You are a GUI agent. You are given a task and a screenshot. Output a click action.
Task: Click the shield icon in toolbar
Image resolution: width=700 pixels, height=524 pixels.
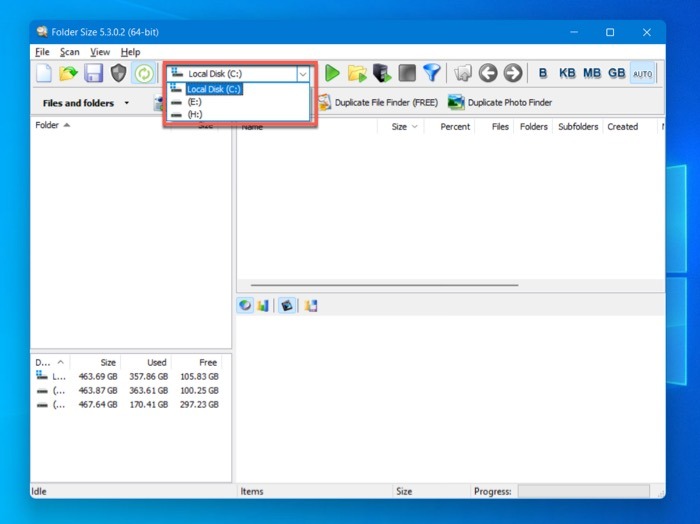[x=119, y=73]
